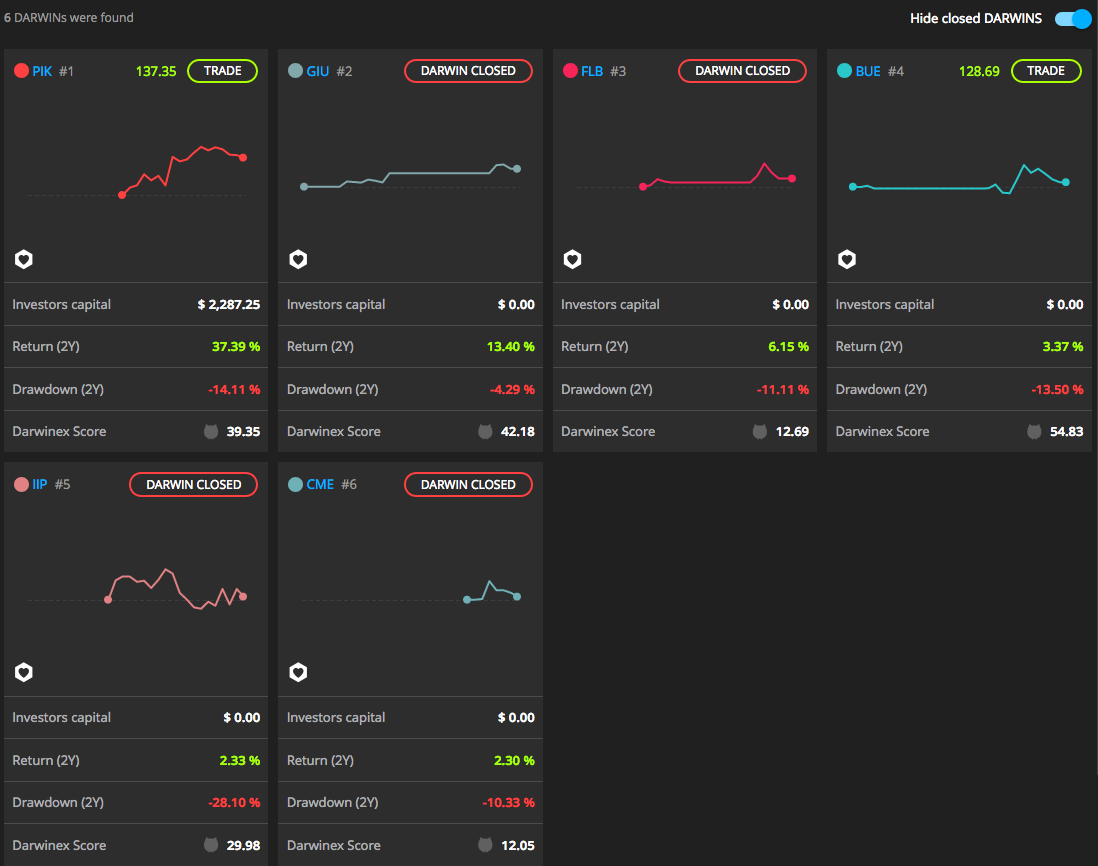Click Darwinex Score badge icon next to 54.83
Screen dimensions: 1098x866
coord(1034,431)
